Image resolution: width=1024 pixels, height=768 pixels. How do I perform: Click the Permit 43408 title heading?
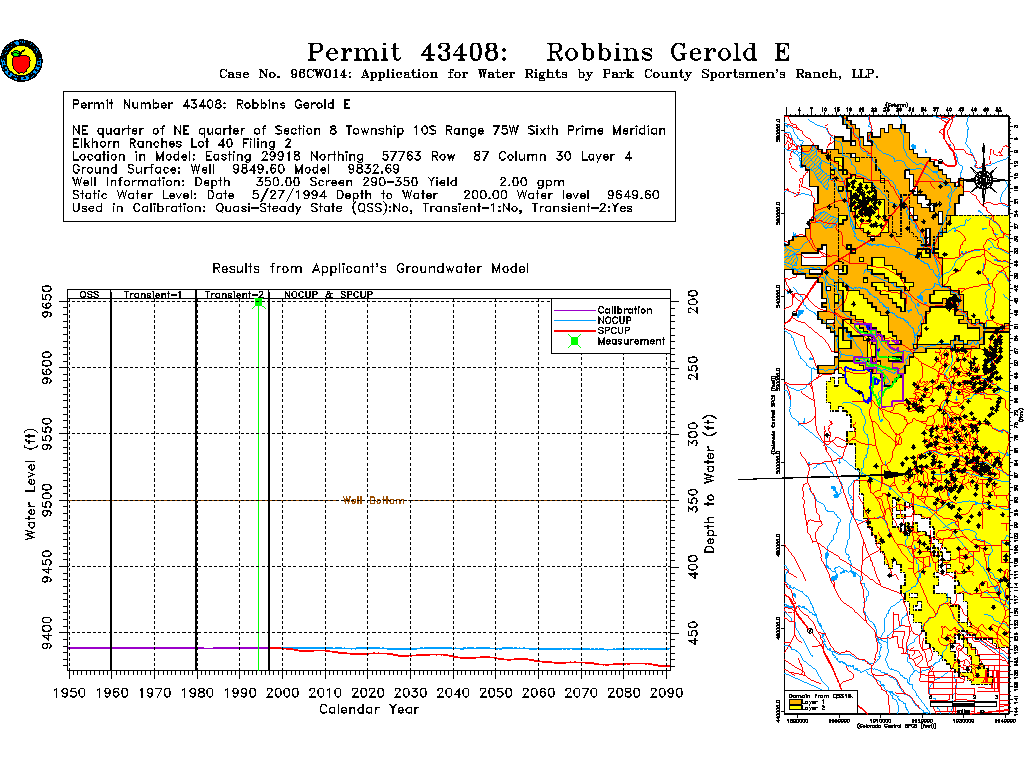549,52
